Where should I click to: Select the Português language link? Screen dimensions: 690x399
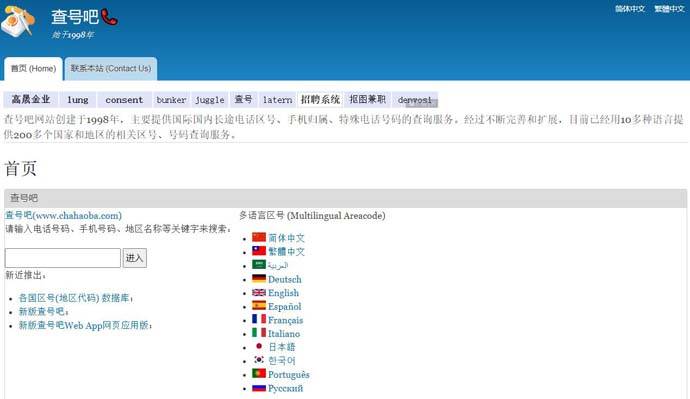[289, 374]
